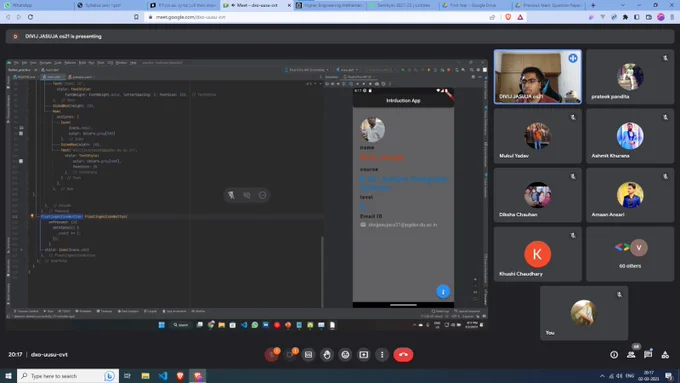The width and height of the screenshot is (680, 383).
Task: Reload the Meet page
Action: (30, 17)
